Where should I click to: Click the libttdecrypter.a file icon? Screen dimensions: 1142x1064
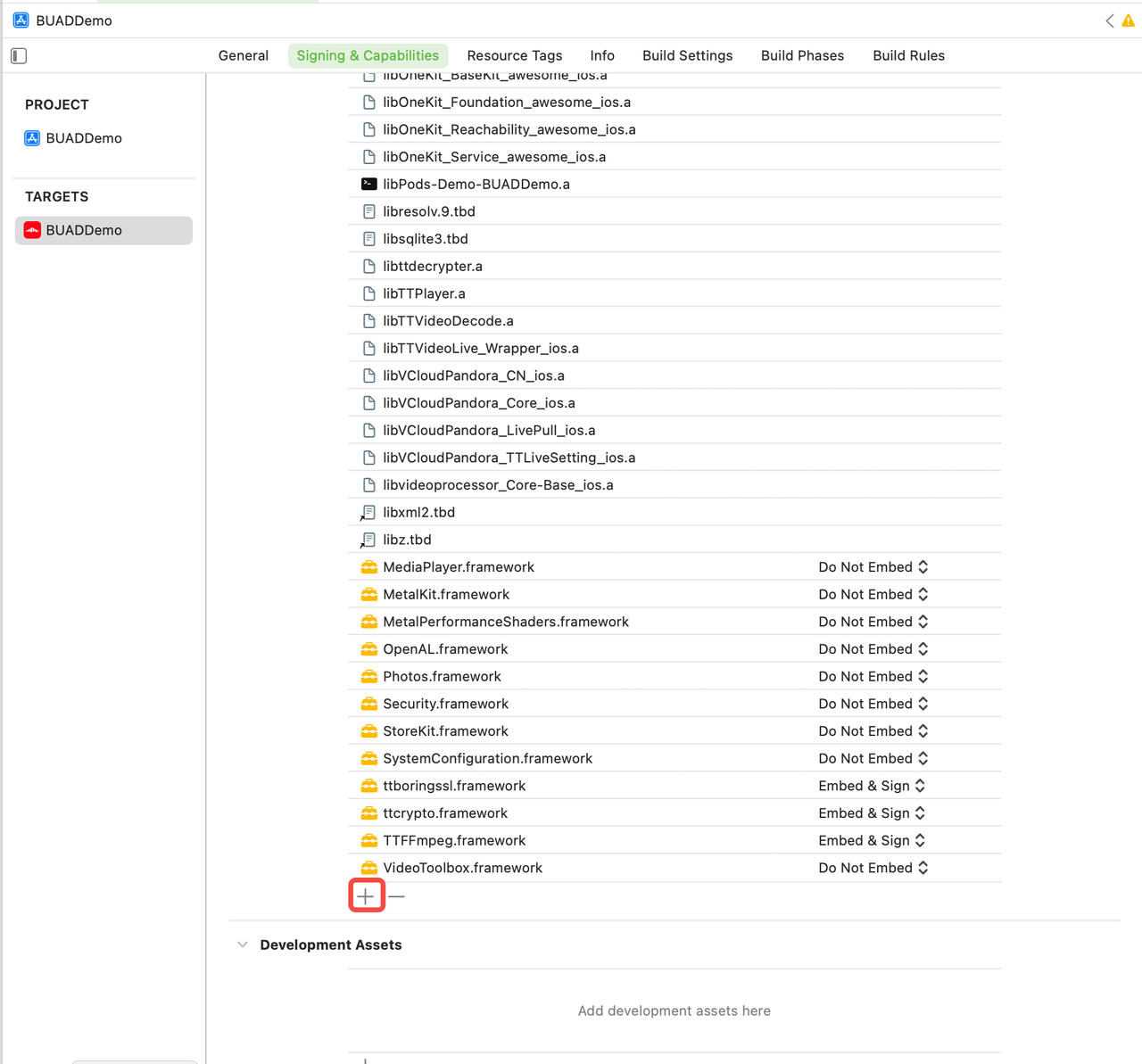368,266
